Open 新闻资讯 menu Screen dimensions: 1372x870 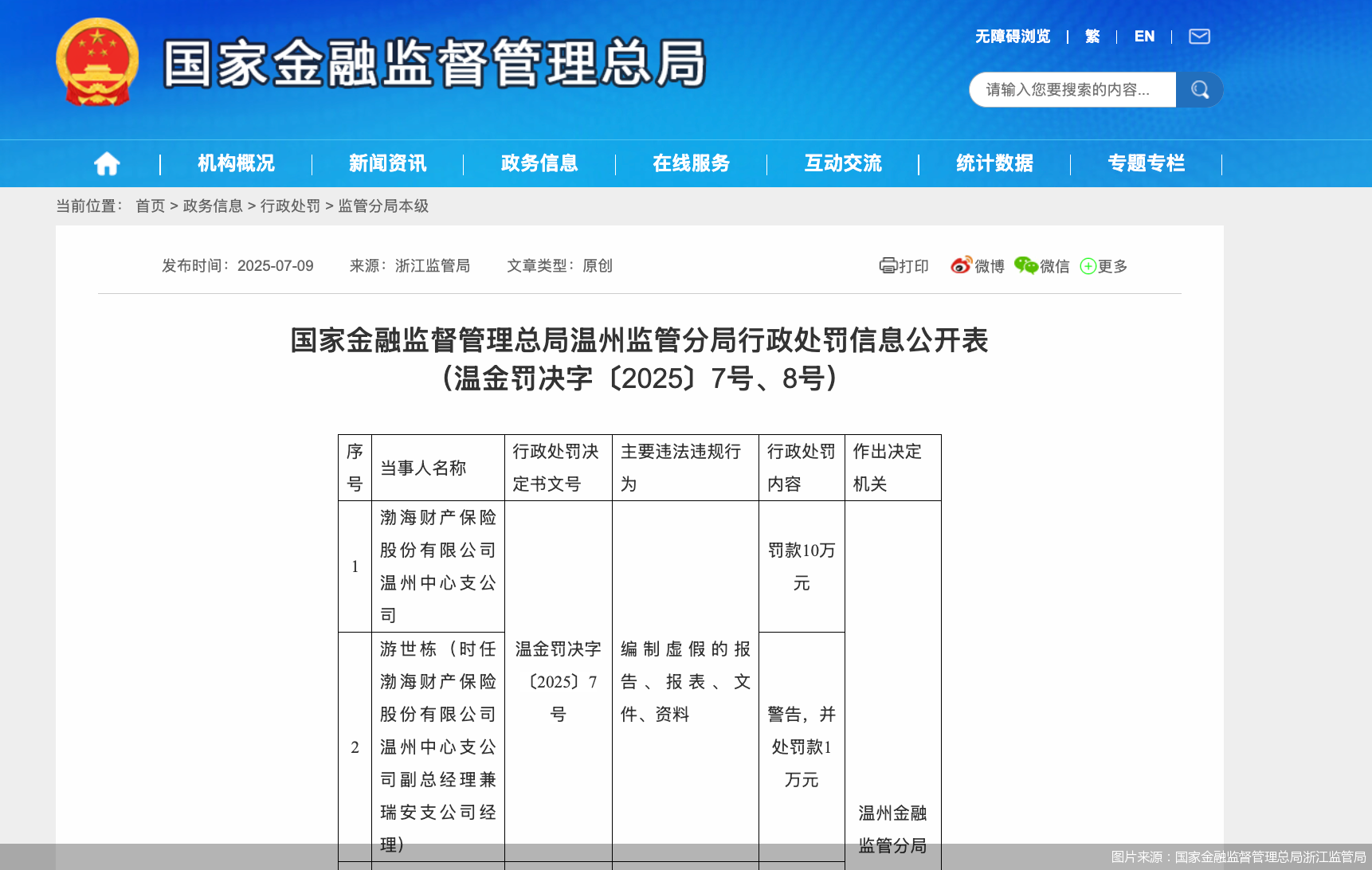point(388,163)
